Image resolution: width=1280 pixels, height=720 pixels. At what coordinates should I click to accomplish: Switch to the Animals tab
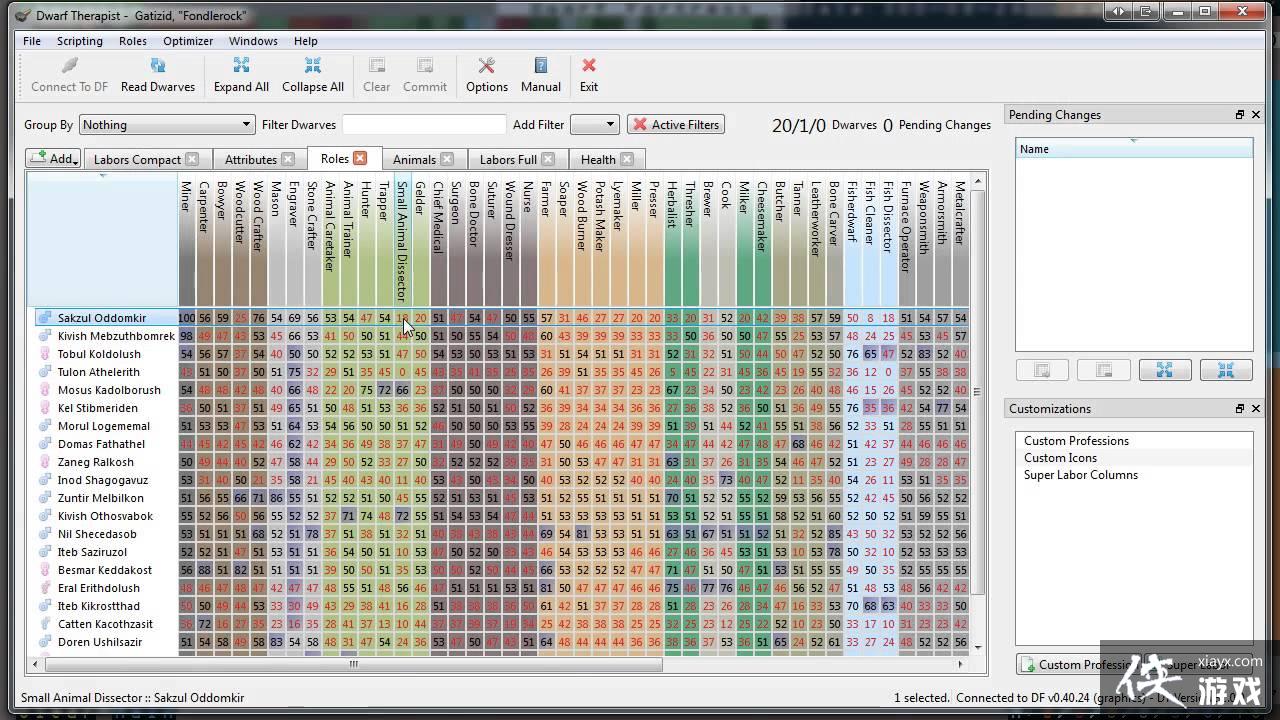click(x=414, y=159)
